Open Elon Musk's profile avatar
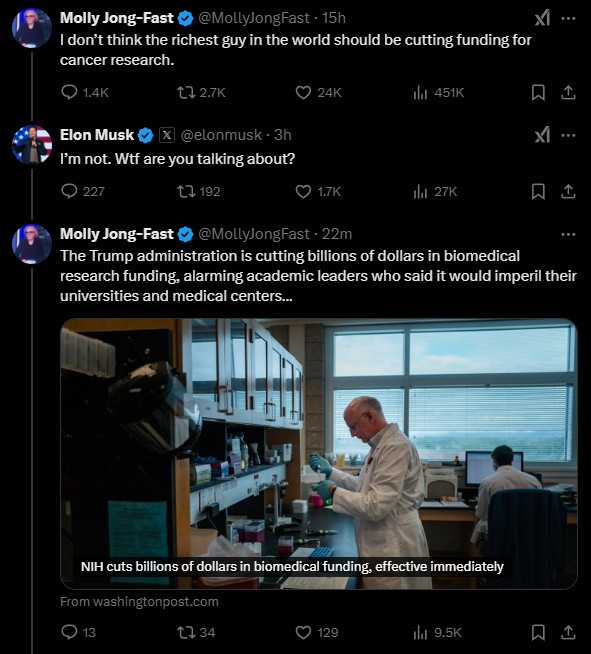Viewport: 591px width, 654px height. [x=32, y=144]
